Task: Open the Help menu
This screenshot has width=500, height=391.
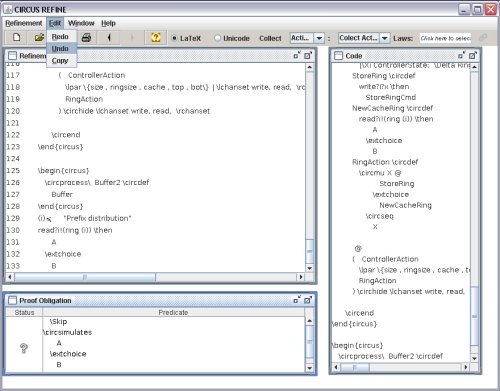Action: pyautogui.click(x=108, y=23)
